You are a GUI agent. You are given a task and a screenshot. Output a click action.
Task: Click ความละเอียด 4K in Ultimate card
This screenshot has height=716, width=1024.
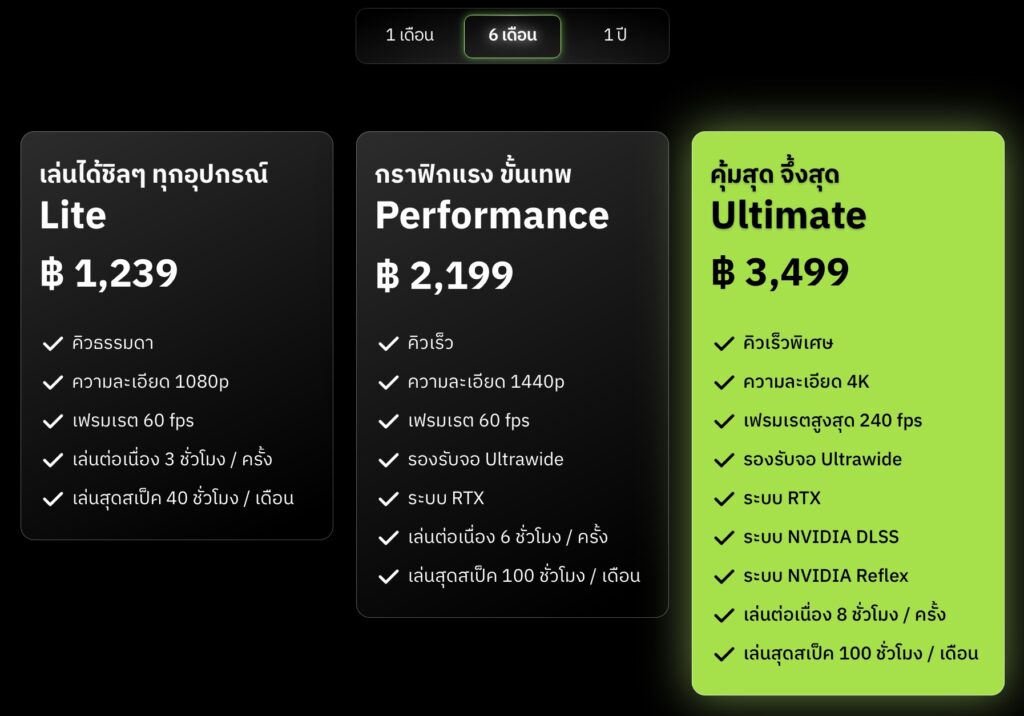(x=806, y=382)
